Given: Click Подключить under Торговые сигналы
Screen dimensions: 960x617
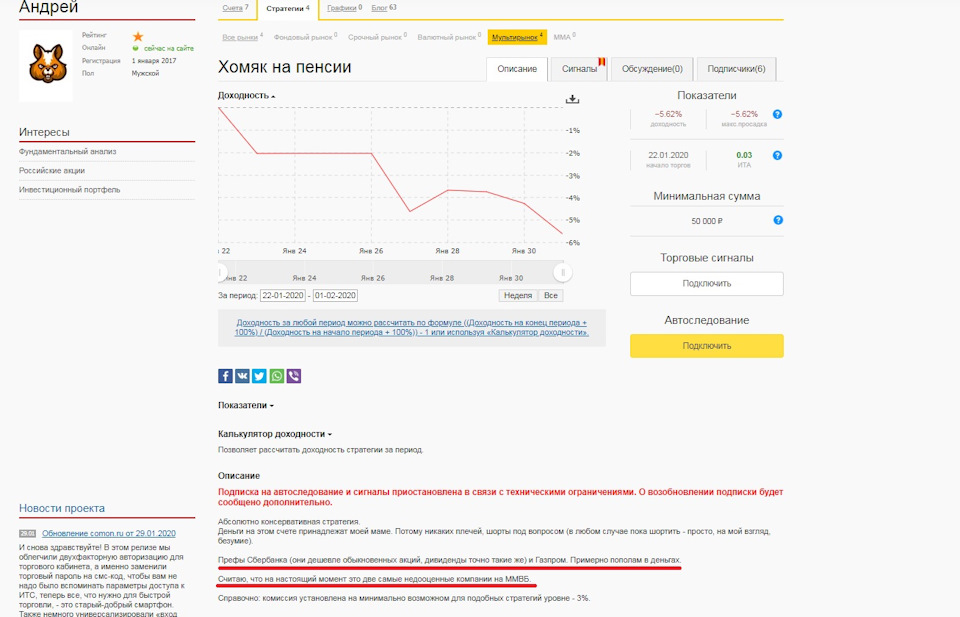Looking at the screenshot, I should click(x=707, y=284).
